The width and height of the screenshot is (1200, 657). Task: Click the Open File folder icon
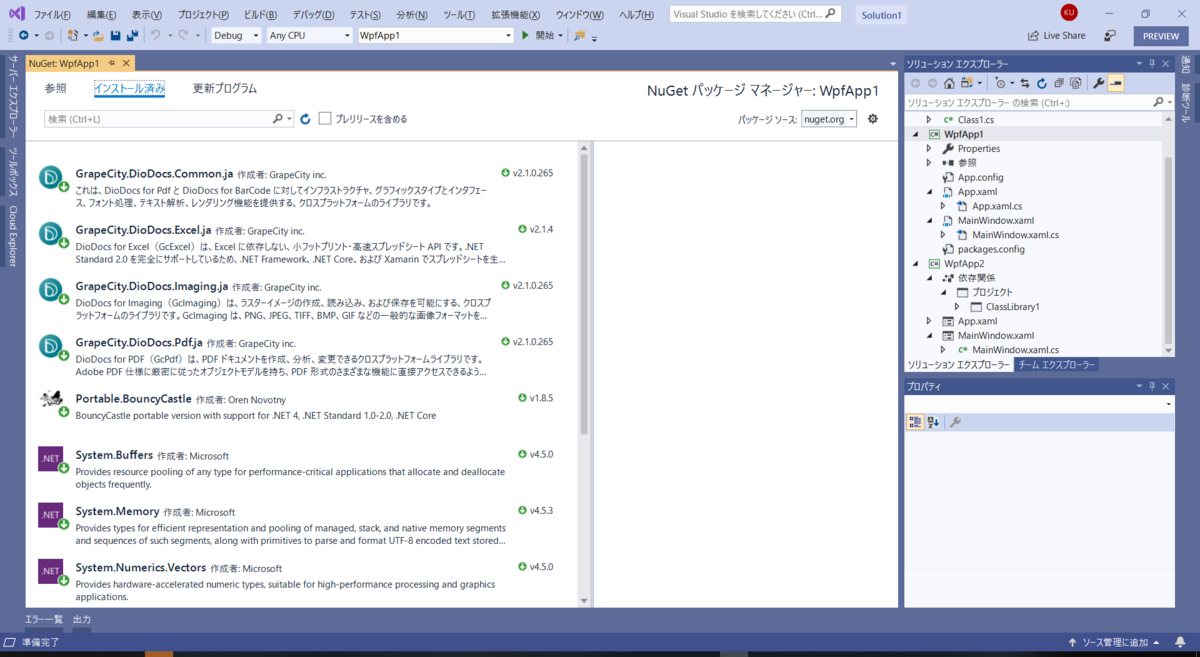point(98,35)
